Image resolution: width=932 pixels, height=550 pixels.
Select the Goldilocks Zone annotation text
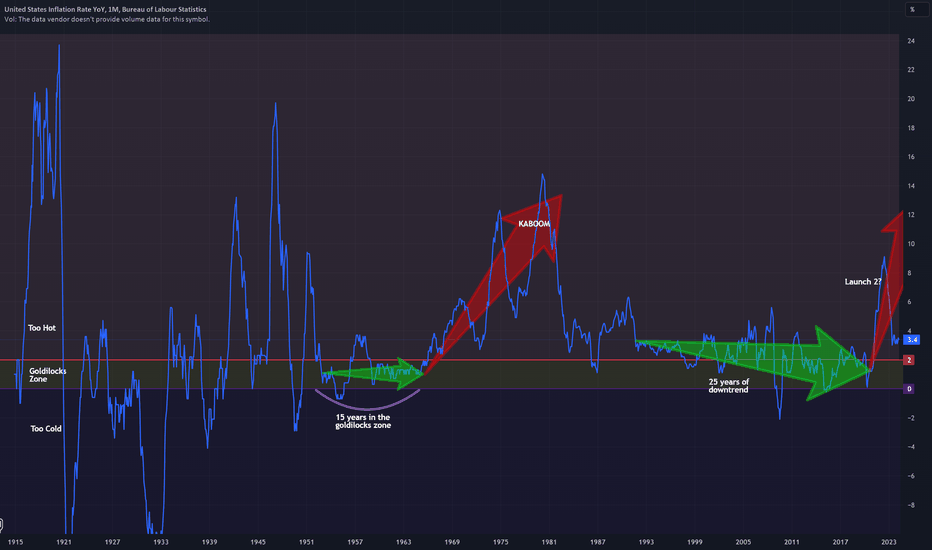(x=48, y=375)
